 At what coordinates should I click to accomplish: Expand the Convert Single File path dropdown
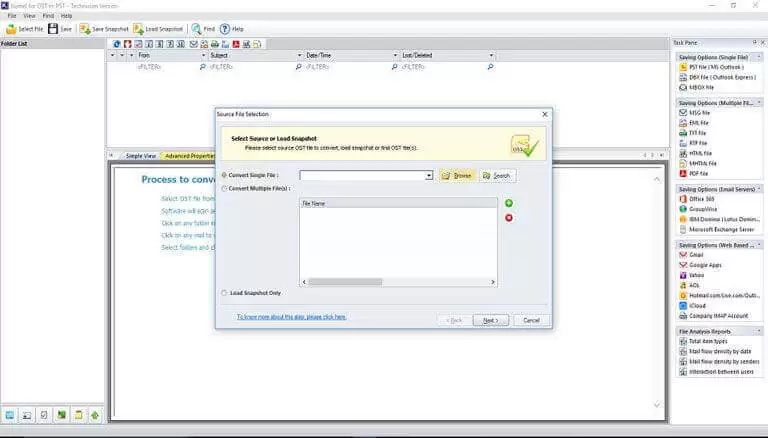pos(429,175)
